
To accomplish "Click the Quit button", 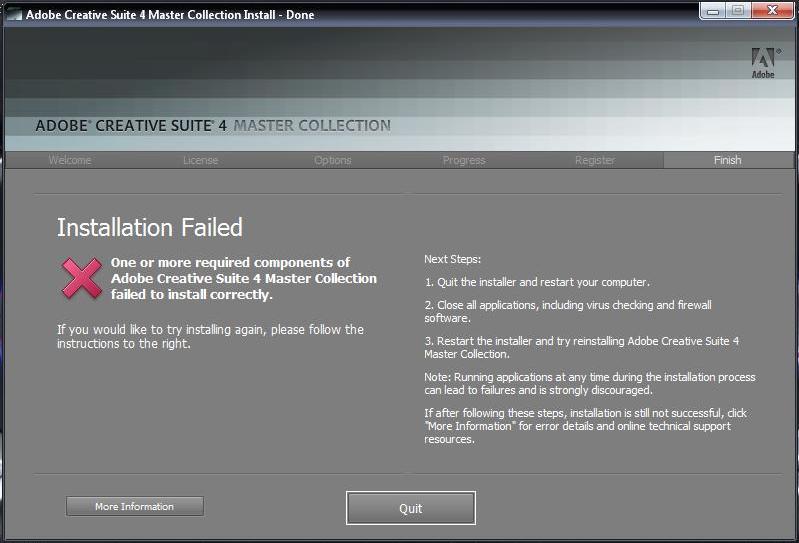I will pyautogui.click(x=411, y=508).
